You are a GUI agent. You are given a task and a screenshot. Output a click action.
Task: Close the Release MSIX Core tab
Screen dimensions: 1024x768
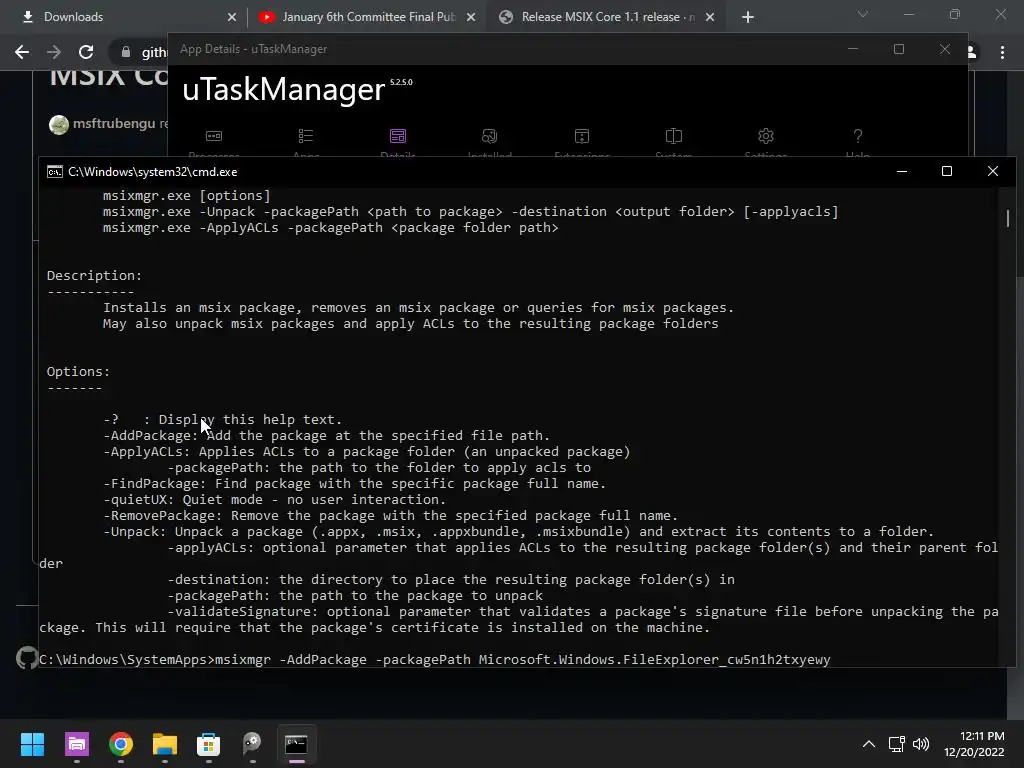coord(710,17)
